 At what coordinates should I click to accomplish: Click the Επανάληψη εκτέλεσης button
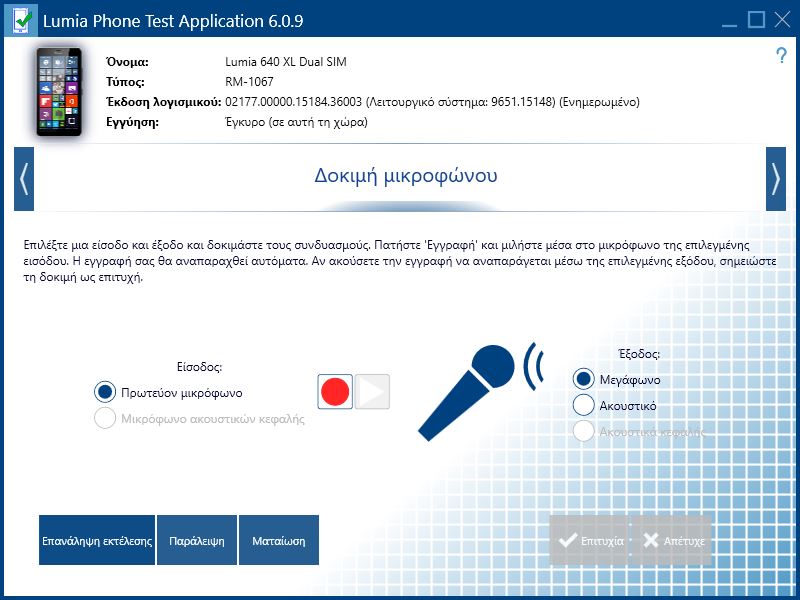click(x=97, y=540)
